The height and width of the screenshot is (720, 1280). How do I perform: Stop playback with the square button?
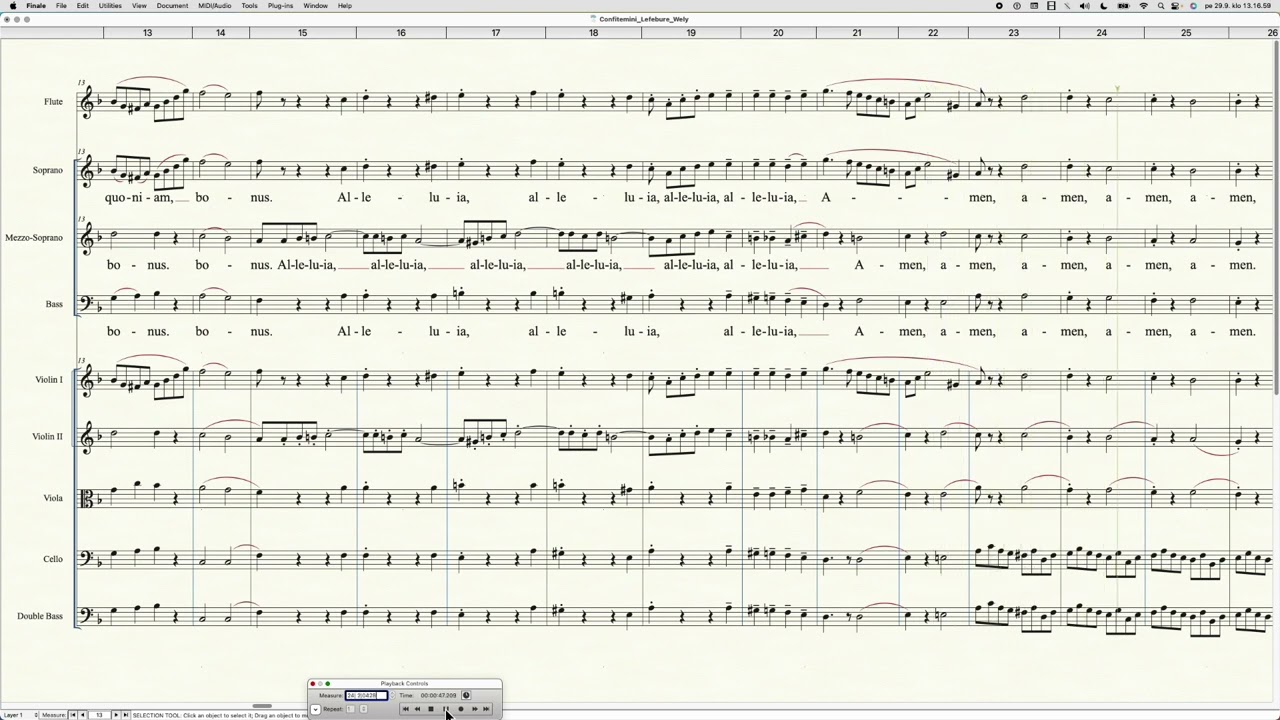431,709
